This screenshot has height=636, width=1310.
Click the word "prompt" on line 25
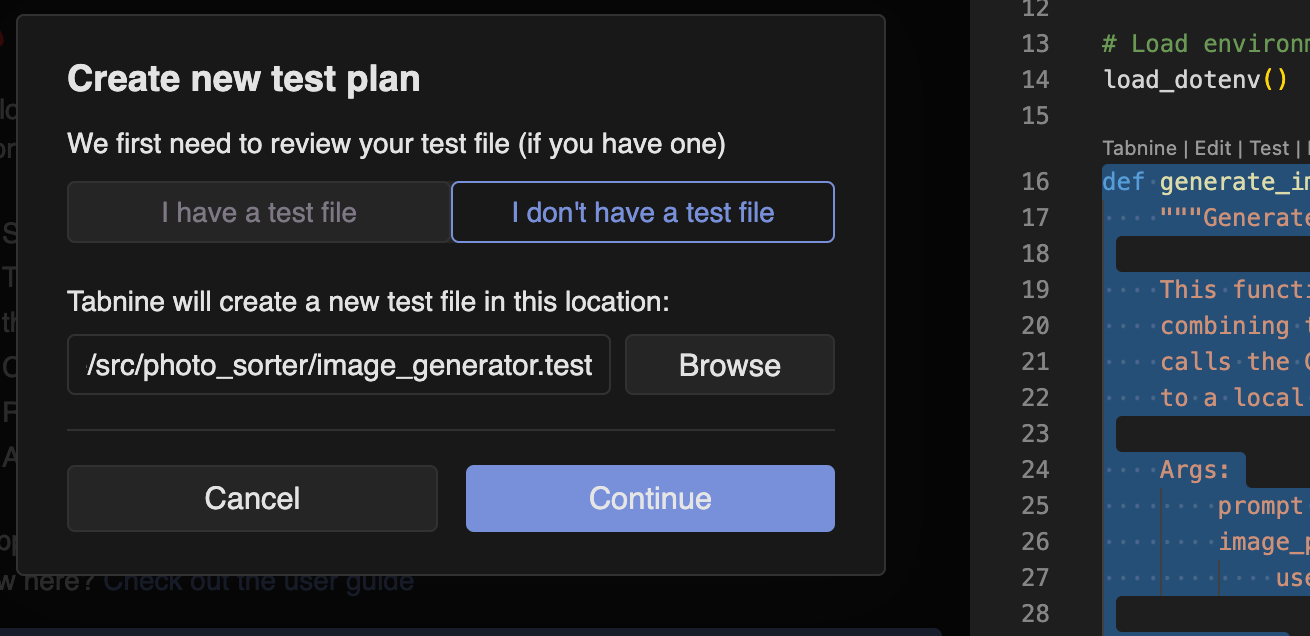[1260, 505]
